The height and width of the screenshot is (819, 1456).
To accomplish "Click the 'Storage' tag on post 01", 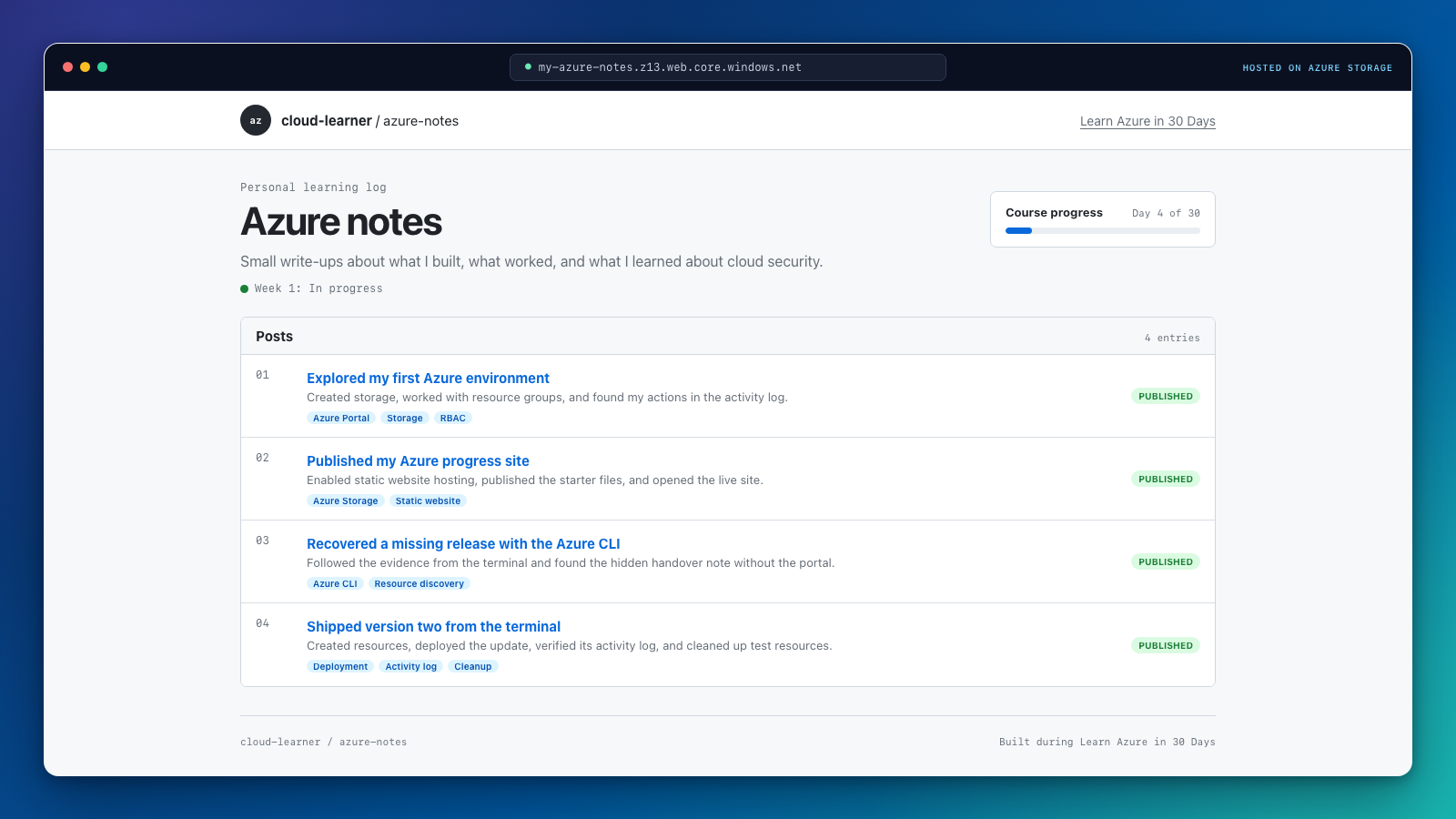I will tap(405, 418).
